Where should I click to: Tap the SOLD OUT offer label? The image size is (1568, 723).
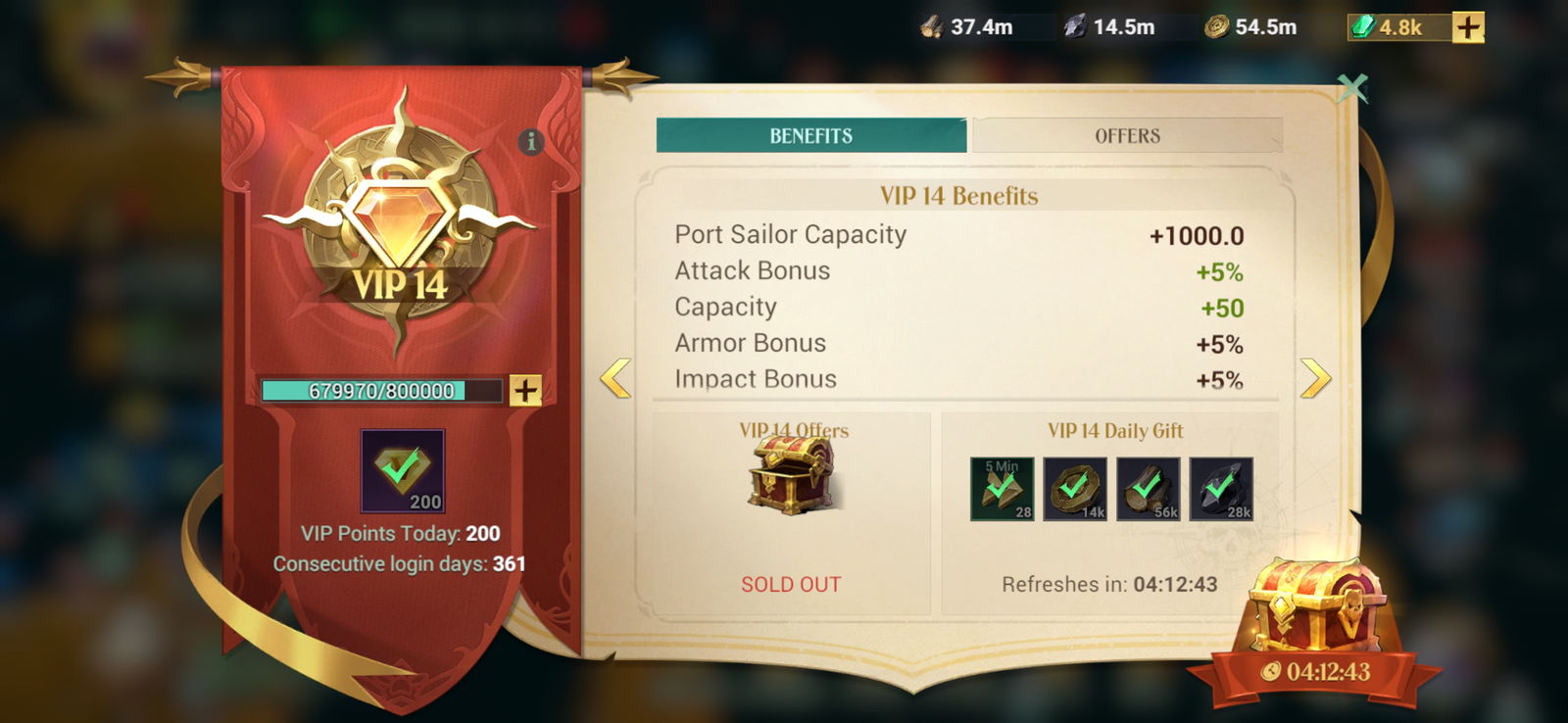791,585
